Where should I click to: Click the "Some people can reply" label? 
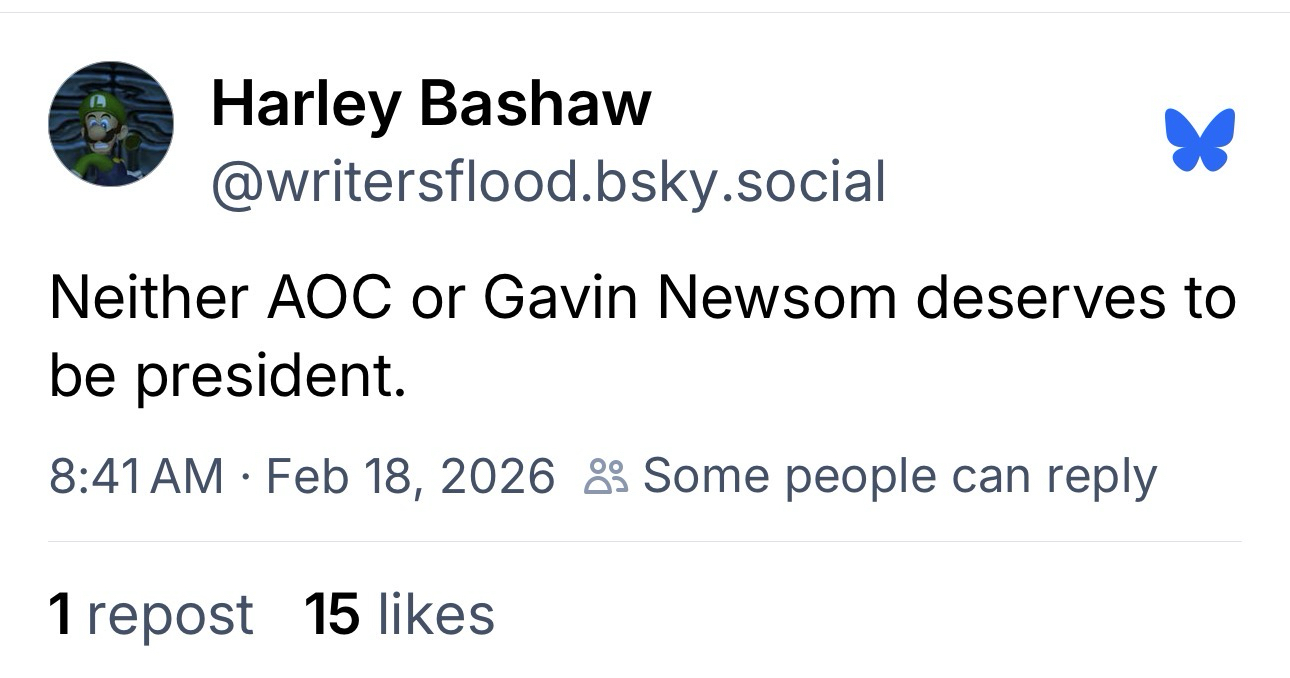tap(899, 476)
